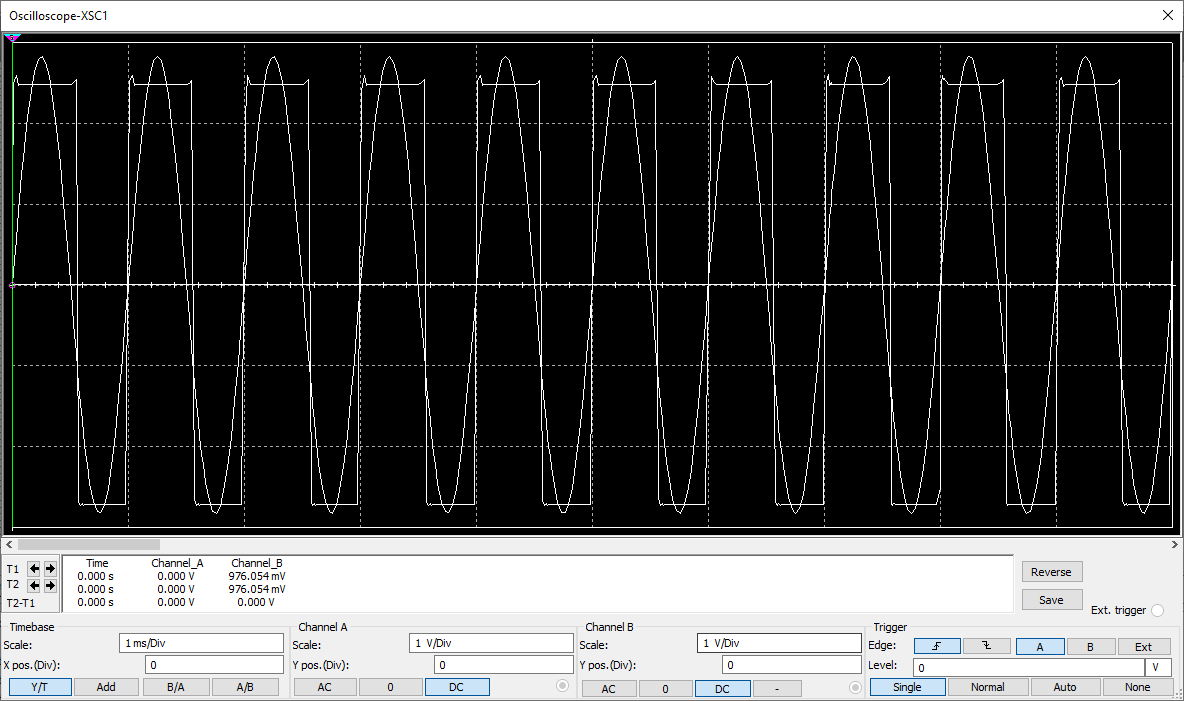Move the T2 cursor left with its arrow

click(x=35, y=585)
